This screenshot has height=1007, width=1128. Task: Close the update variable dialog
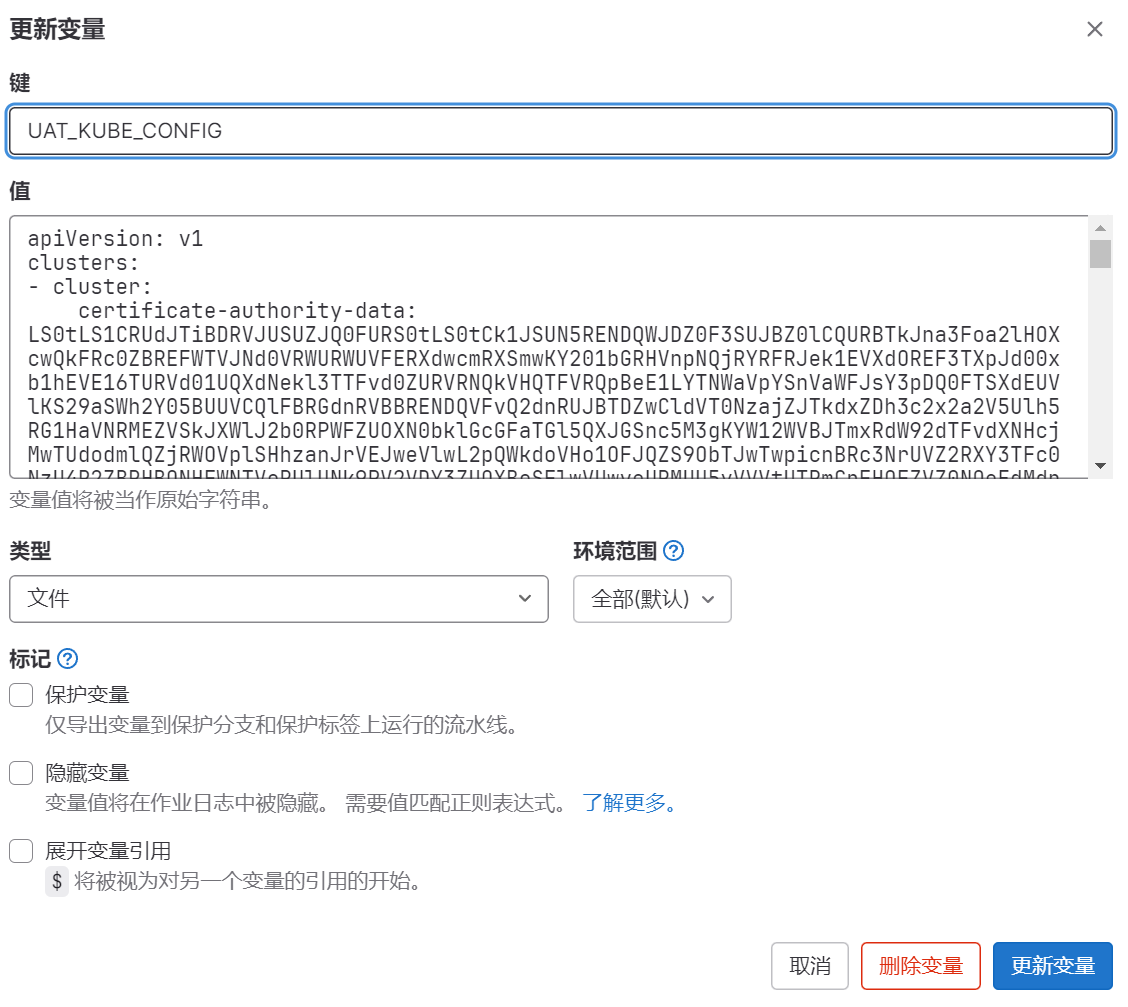[x=1095, y=29]
